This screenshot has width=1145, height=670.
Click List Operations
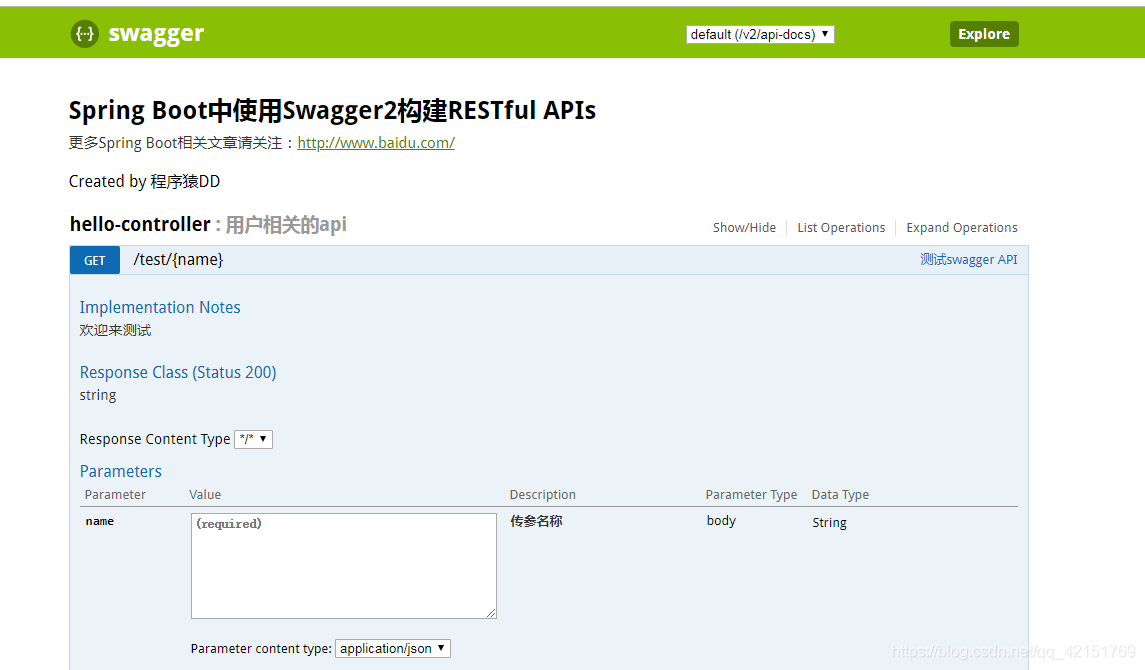point(841,227)
